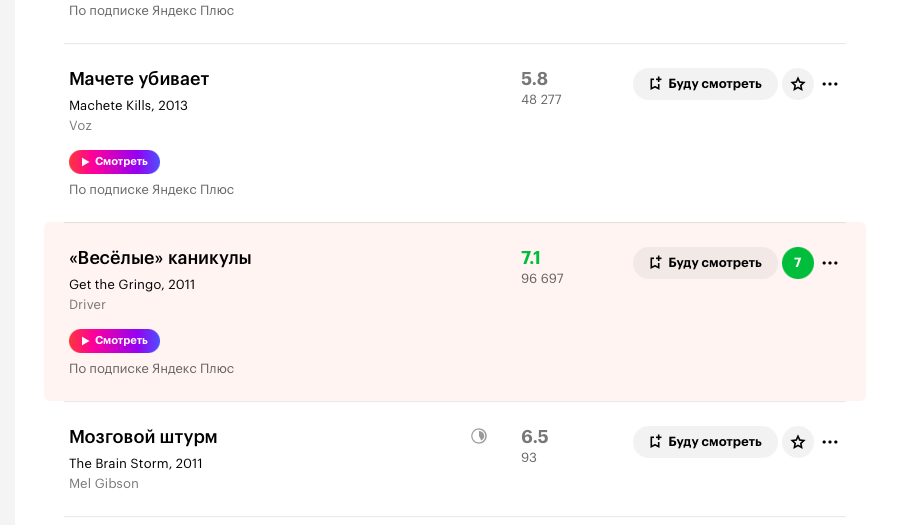Image resolution: width=907 pixels, height=525 pixels.
Task: Change the green 7 rating on Get the Gringo
Action: pos(798,263)
